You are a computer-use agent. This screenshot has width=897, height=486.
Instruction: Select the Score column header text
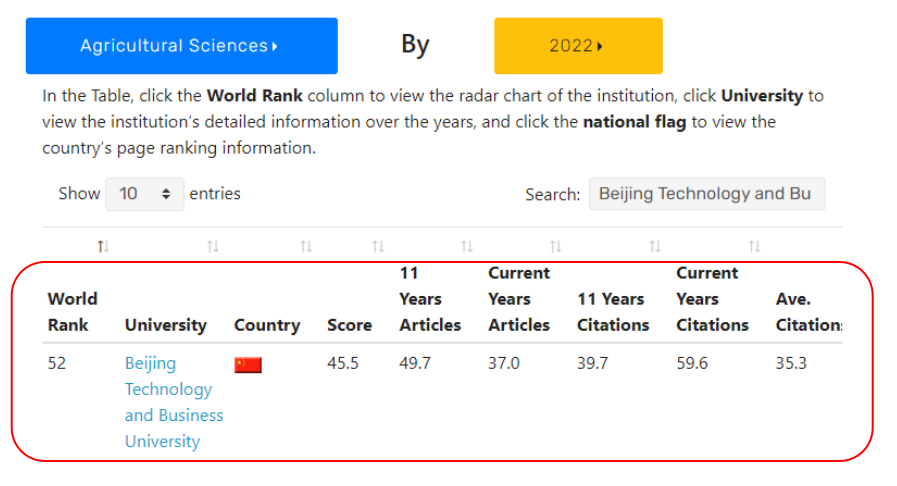pyautogui.click(x=349, y=325)
